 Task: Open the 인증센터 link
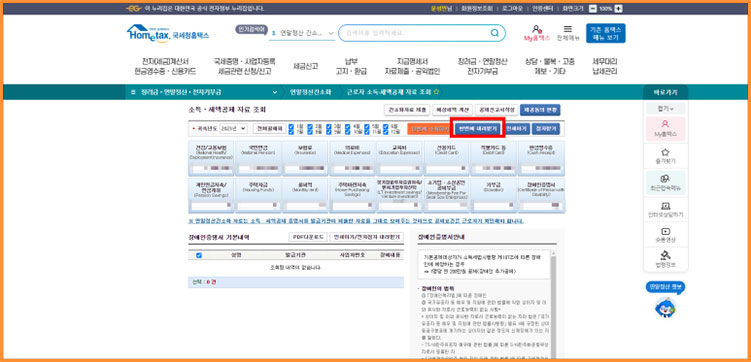543,9
